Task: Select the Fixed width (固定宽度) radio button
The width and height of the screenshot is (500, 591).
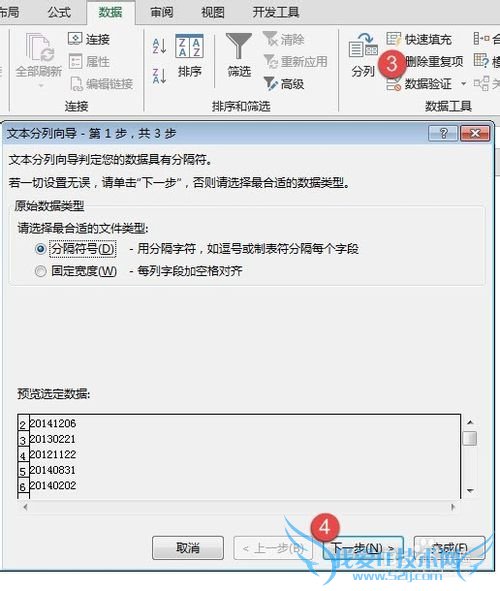Action: pyautogui.click(x=41, y=271)
